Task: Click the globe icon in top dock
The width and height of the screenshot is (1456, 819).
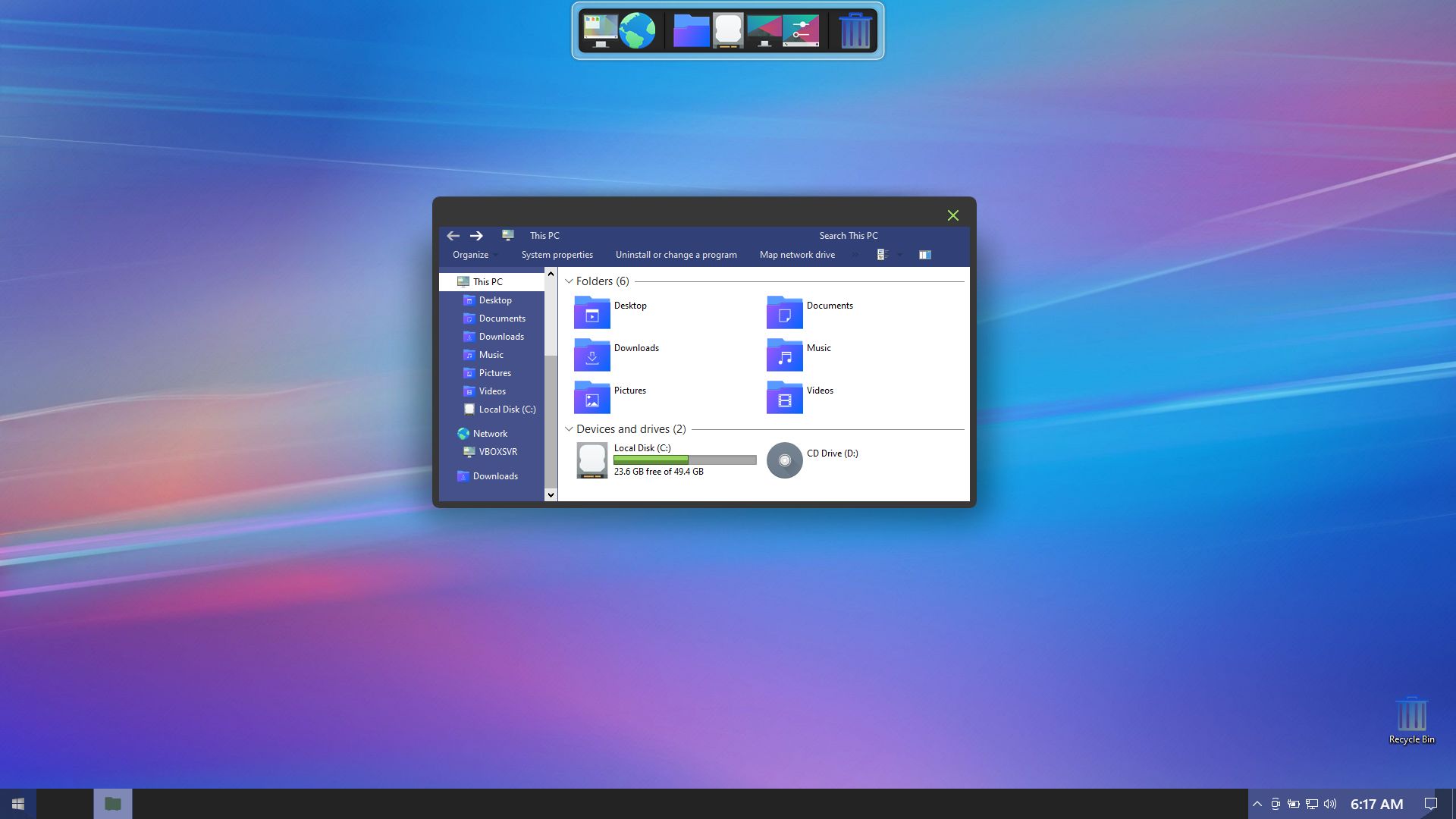Action: (637, 31)
